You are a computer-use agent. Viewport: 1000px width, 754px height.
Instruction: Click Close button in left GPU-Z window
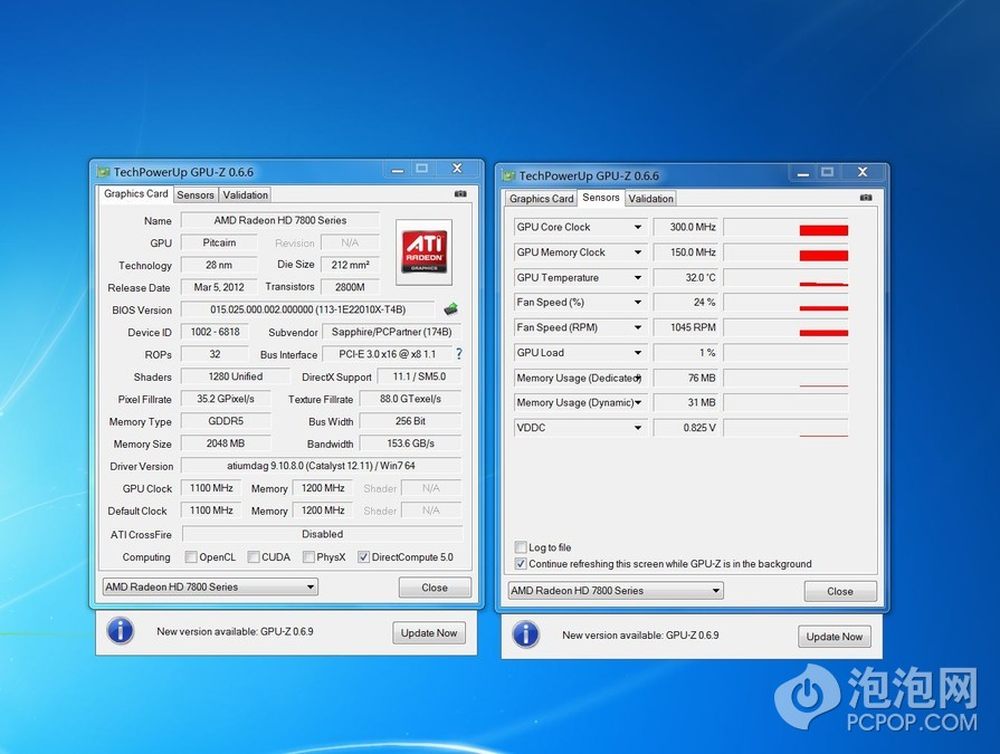click(x=435, y=588)
